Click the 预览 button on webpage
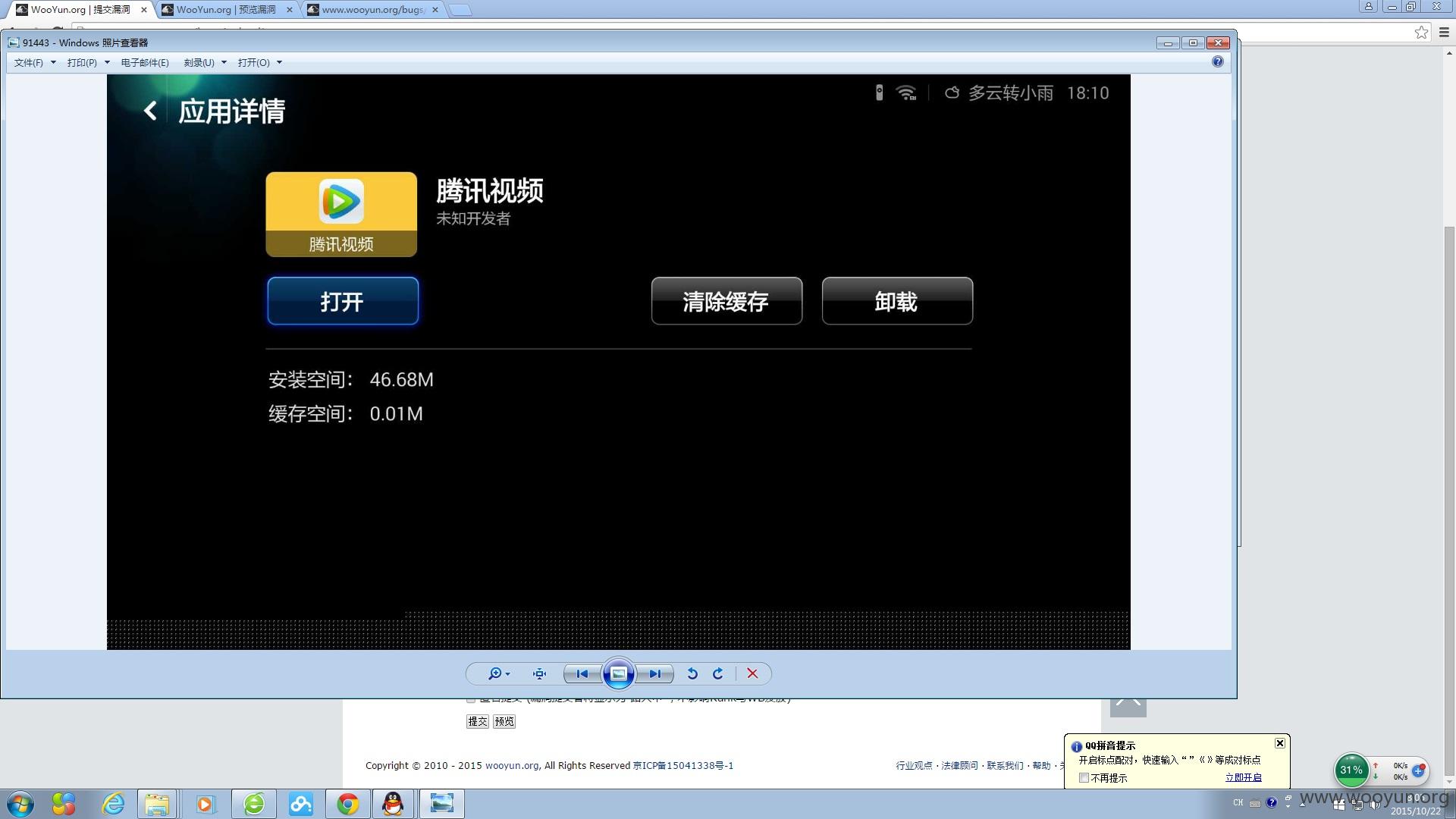Viewport: 1456px width, 819px height. point(504,721)
